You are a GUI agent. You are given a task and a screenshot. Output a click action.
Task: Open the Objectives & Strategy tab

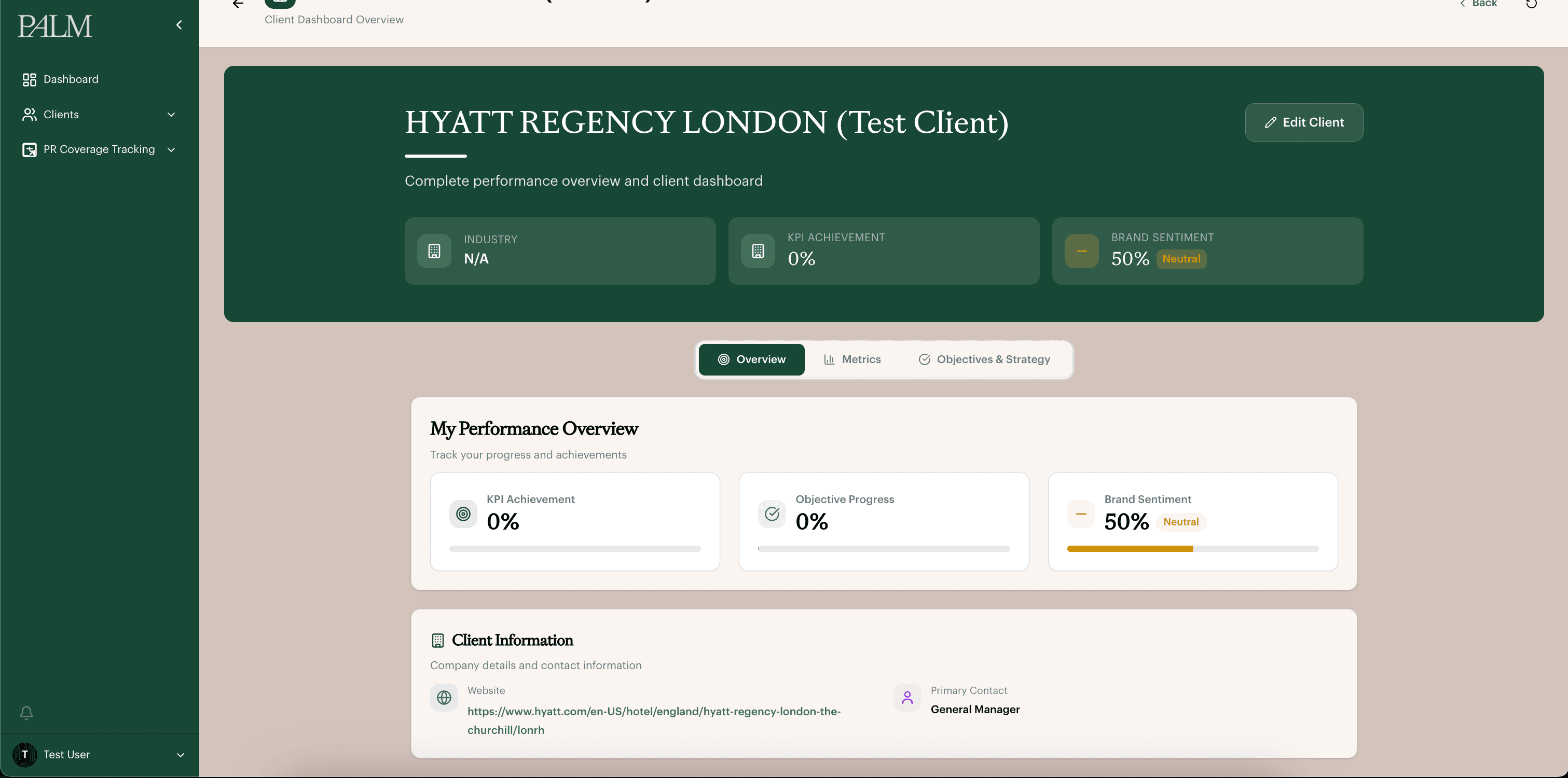(x=984, y=359)
